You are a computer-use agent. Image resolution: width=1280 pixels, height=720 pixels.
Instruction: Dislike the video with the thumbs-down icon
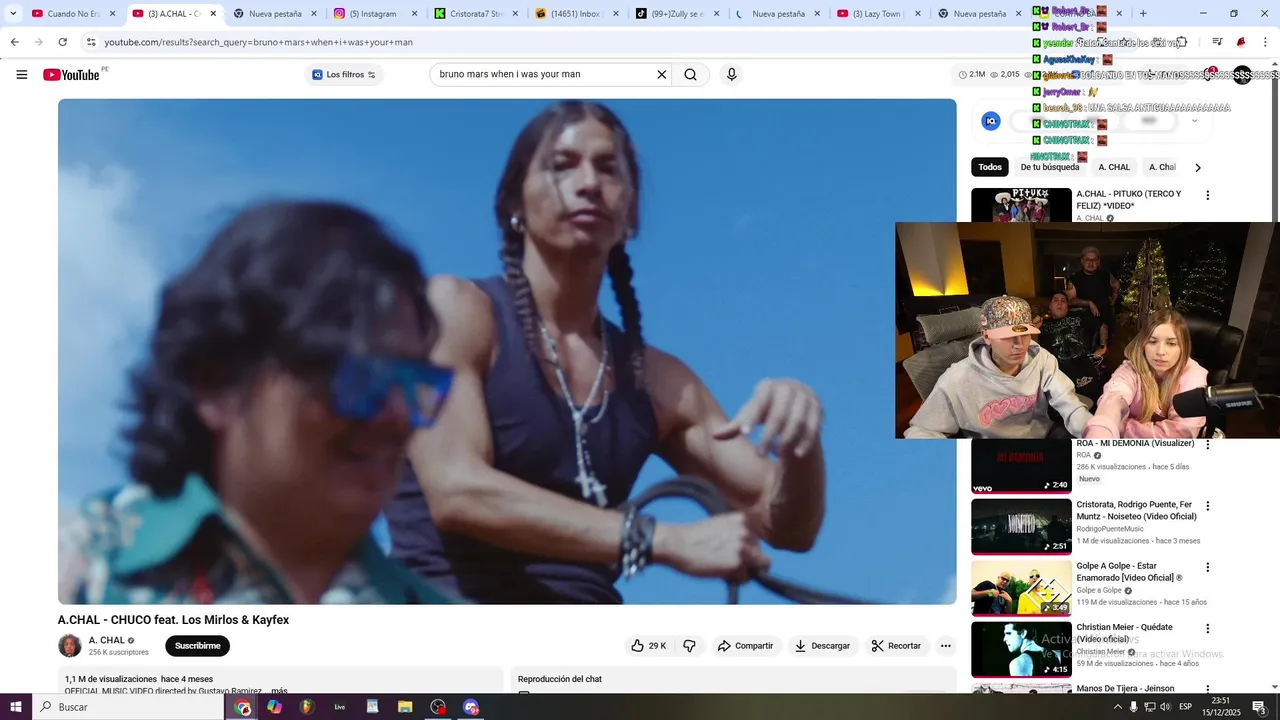point(690,646)
